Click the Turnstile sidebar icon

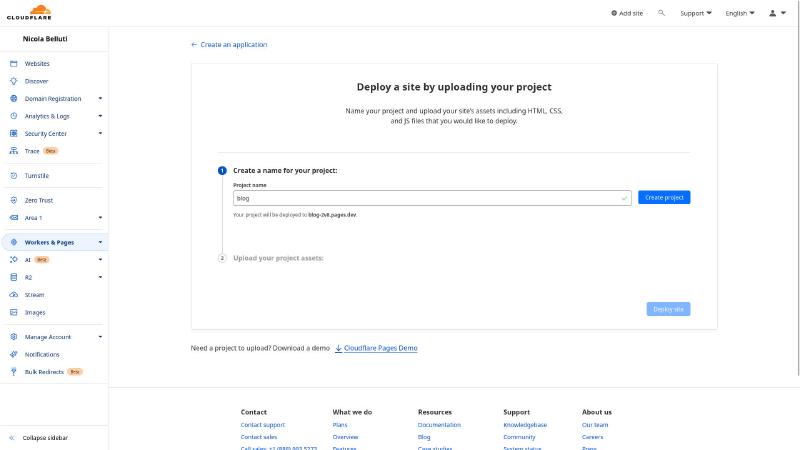point(14,175)
